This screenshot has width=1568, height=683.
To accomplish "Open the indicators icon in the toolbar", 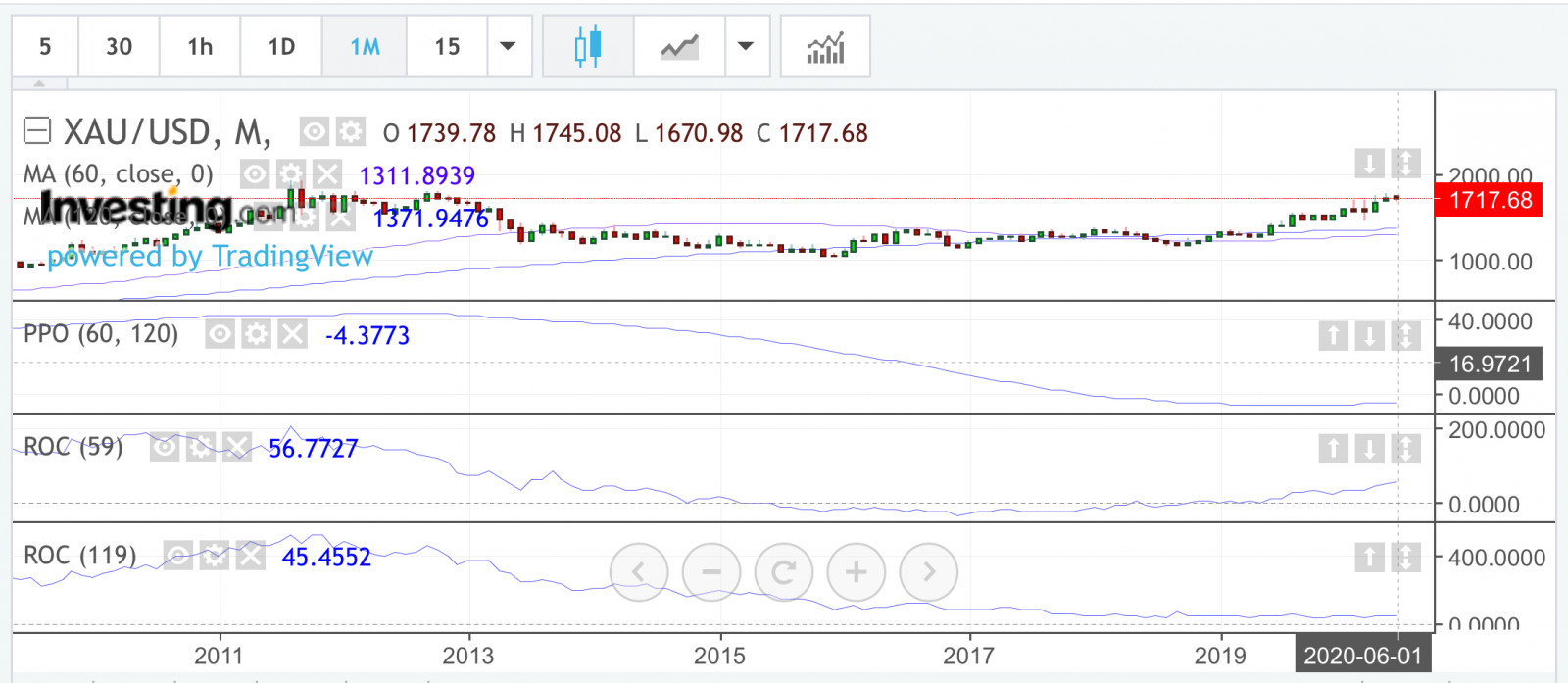I will [825, 46].
